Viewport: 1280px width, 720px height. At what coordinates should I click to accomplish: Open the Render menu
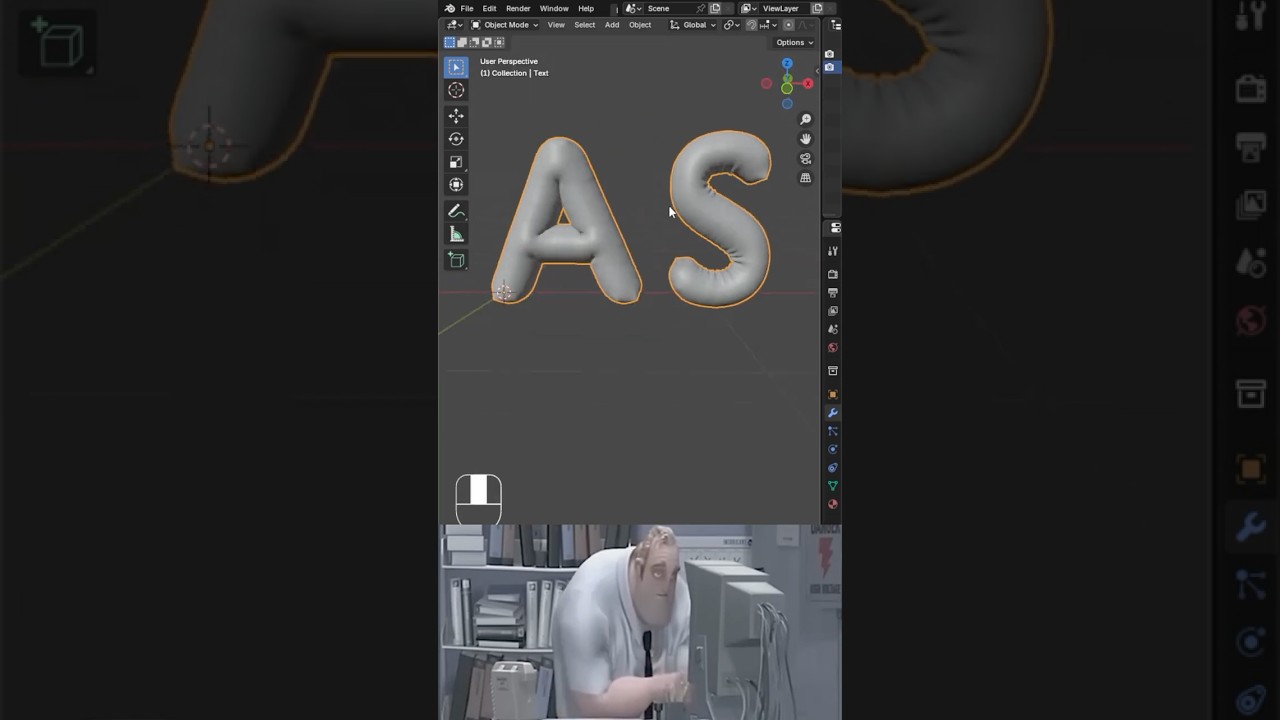point(518,8)
